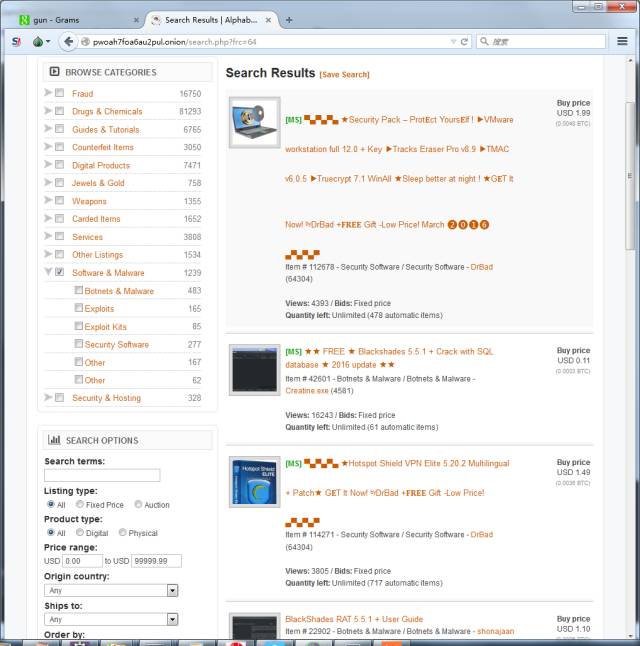640x646 pixels.
Task: Check the Drugs & Chemicals checkbox
Action: [60, 111]
